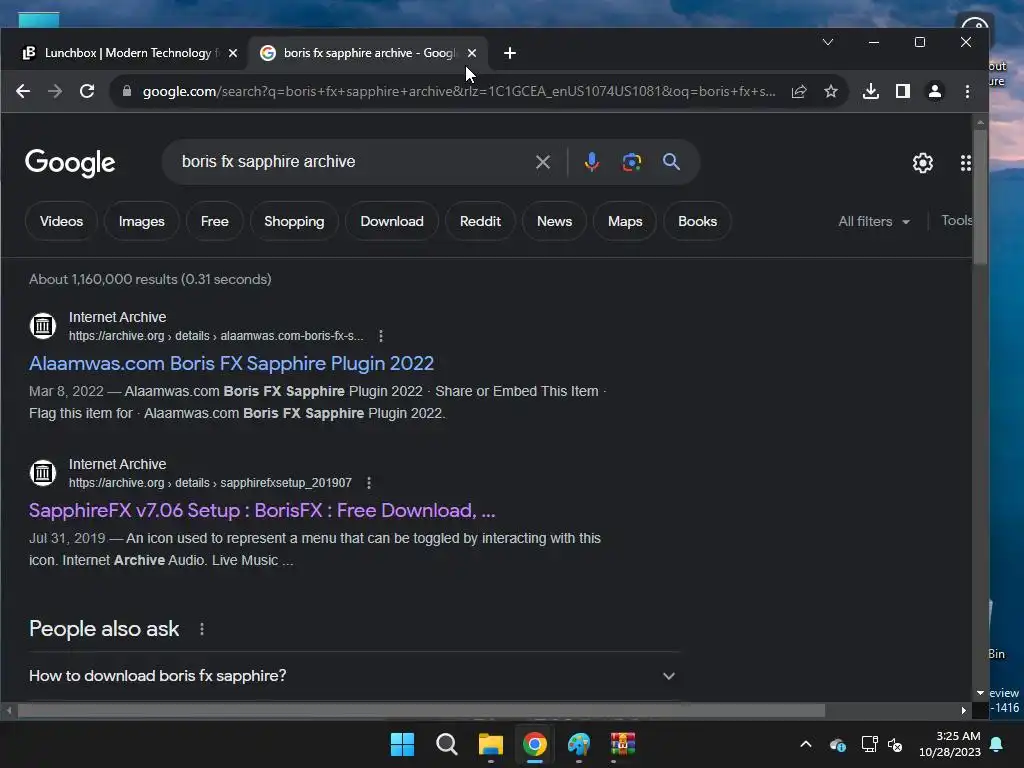Screen dimensions: 1024x768
Task: Close the Lunchbox tab
Action: click(232, 53)
